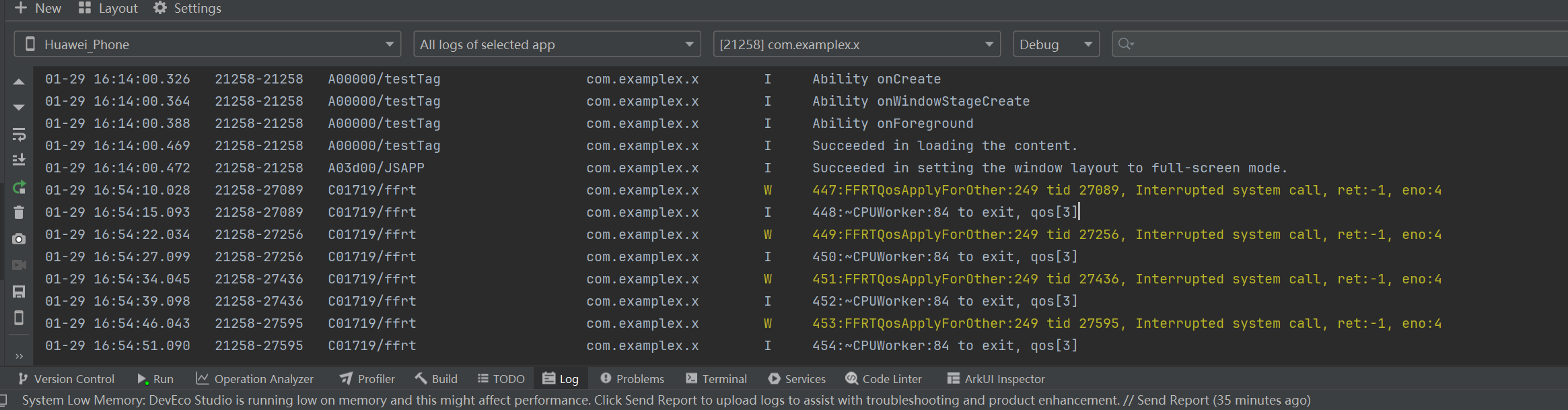Open the TODO tab
1568x410 pixels.
(501, 379)
